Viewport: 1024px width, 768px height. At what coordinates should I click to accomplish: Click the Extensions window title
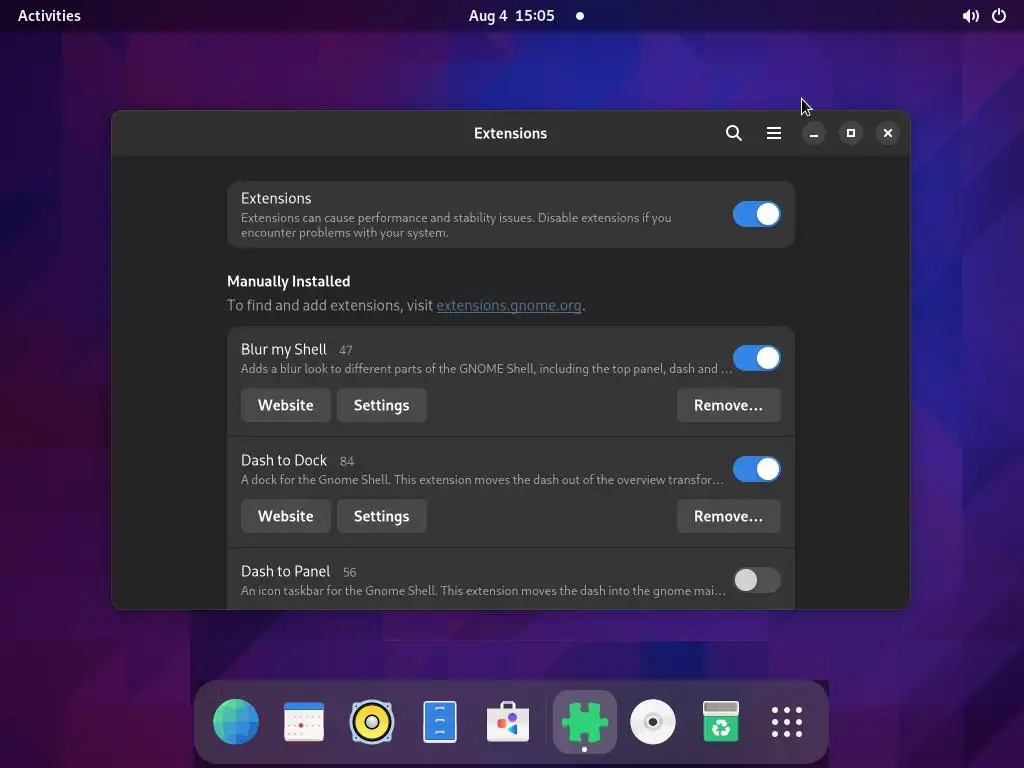click(x=511, y=133)
